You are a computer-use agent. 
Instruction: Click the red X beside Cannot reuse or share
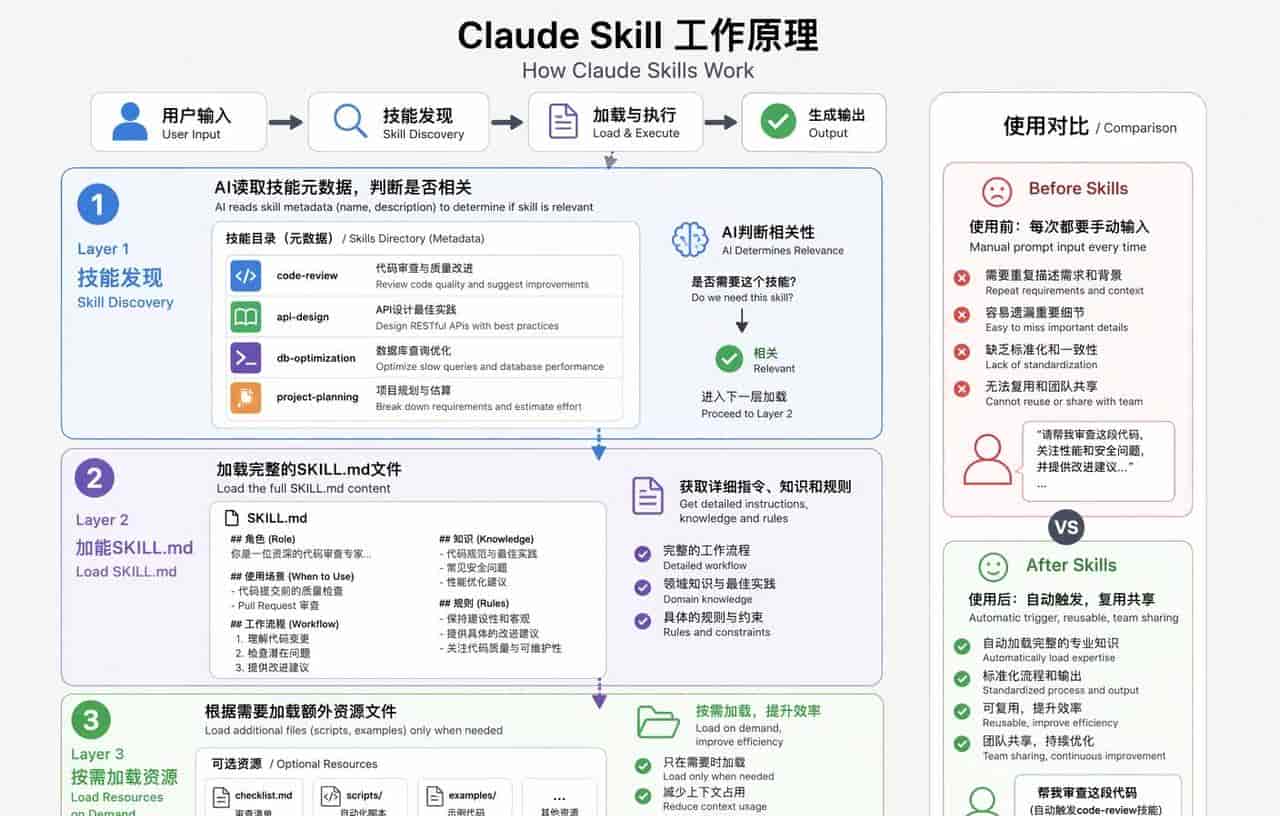tap(962, 389)
